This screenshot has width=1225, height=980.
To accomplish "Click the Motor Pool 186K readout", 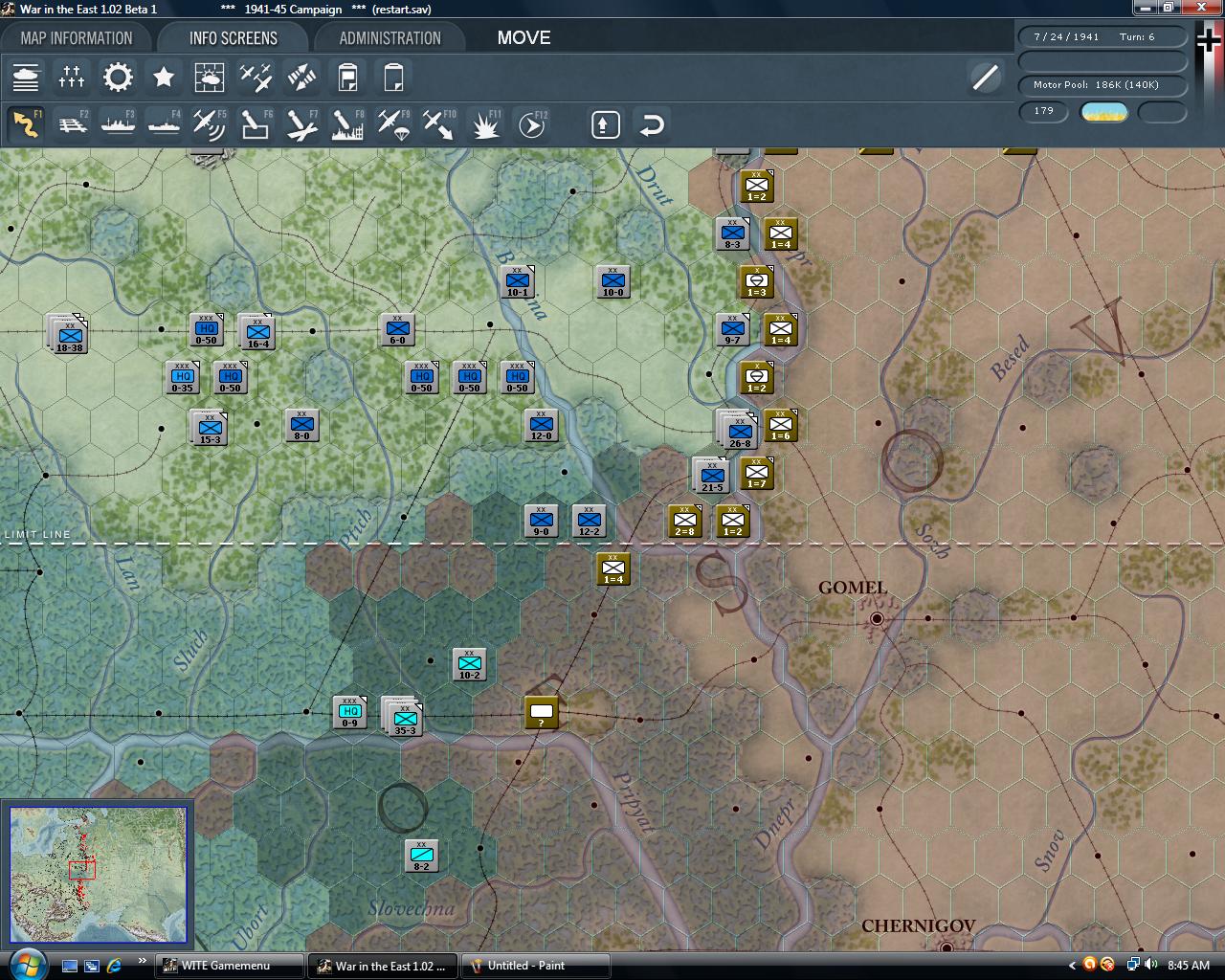I will click(x=1102, y=85).
